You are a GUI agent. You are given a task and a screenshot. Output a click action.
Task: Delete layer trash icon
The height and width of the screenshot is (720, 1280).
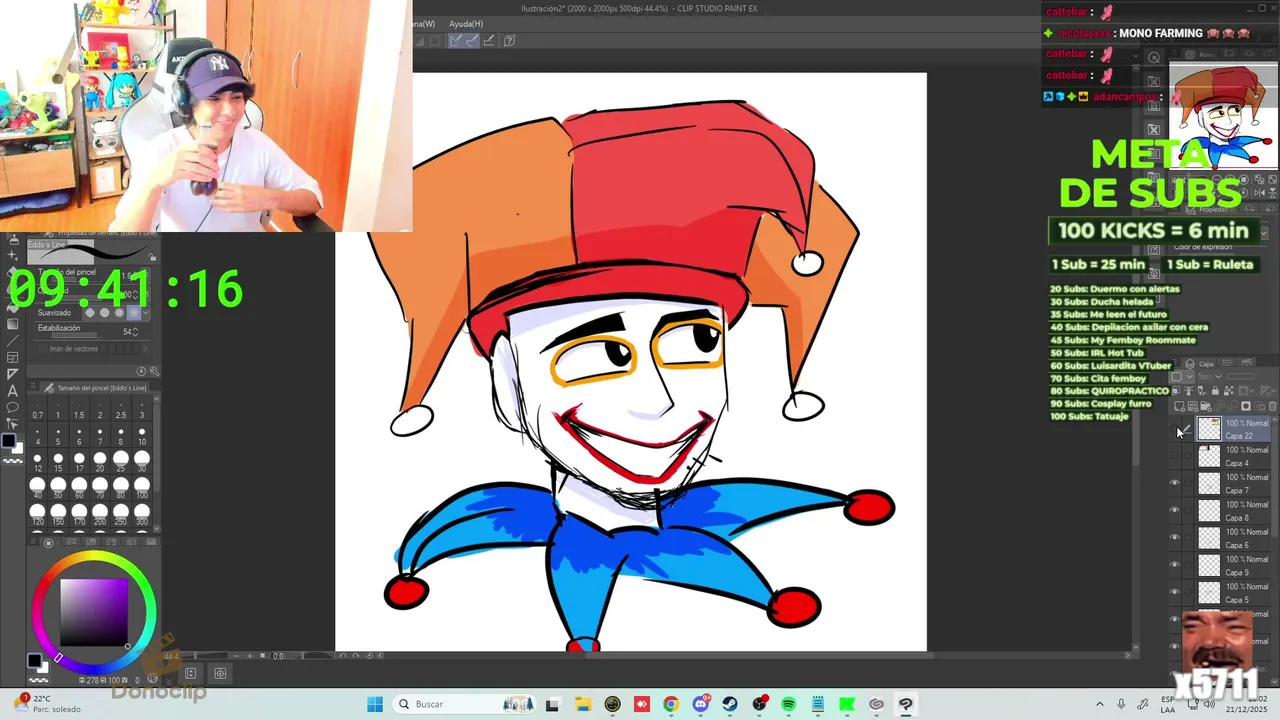tap(1272, 406)
